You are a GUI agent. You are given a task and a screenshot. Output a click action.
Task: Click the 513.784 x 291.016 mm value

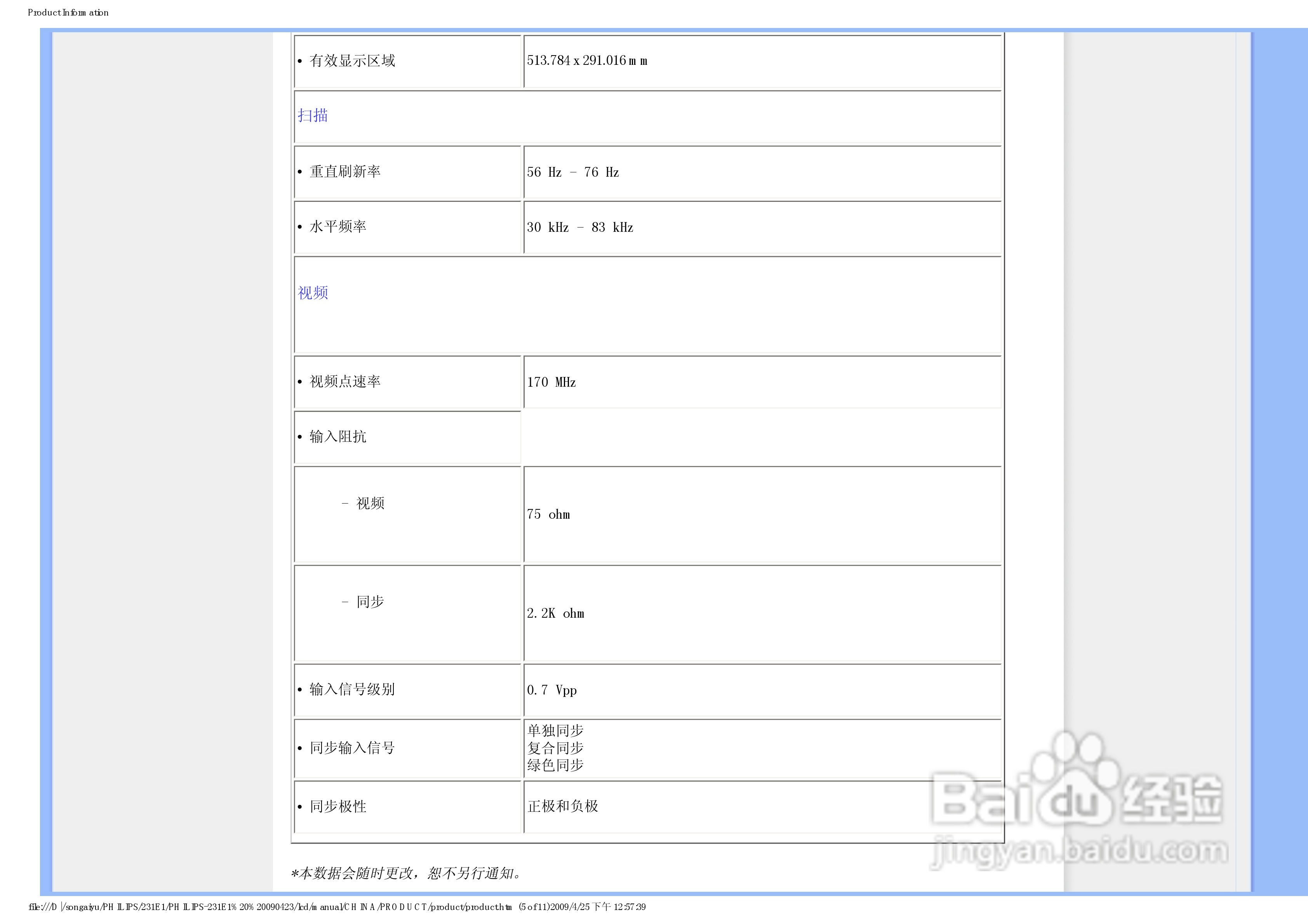pyautogui.click(x=587, y=61)
